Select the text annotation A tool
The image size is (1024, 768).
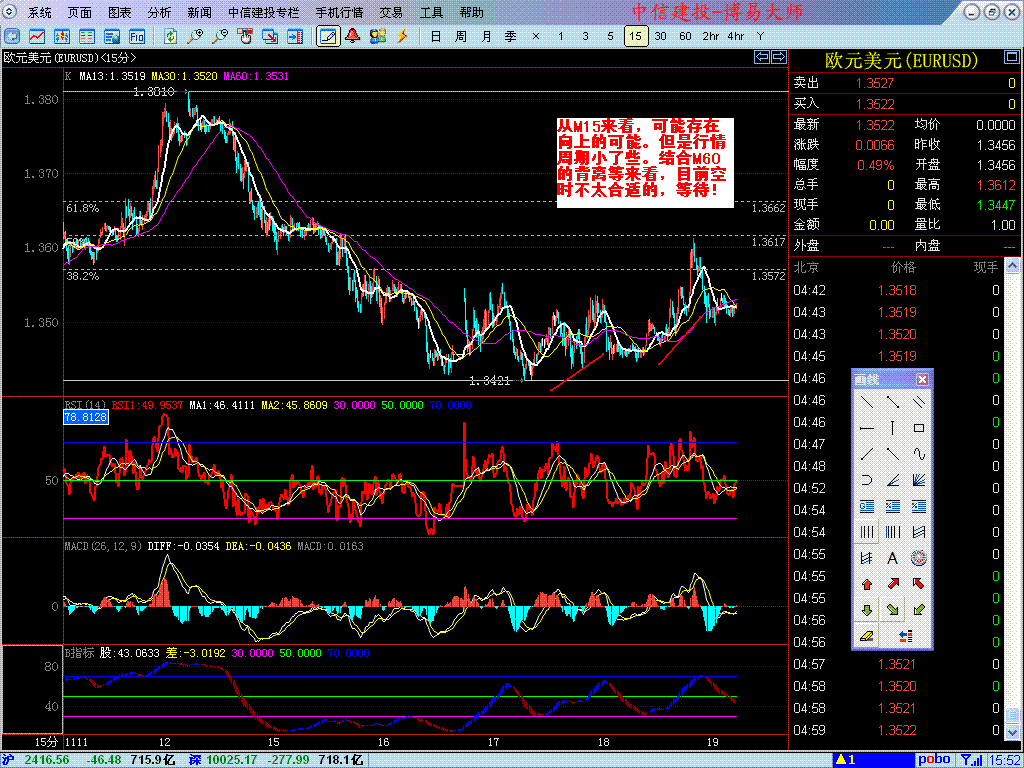893,558
